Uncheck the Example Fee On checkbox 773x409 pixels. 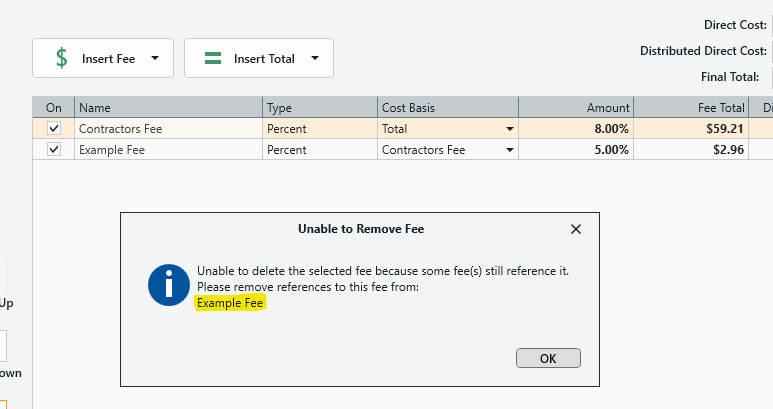tap(54, 150)
